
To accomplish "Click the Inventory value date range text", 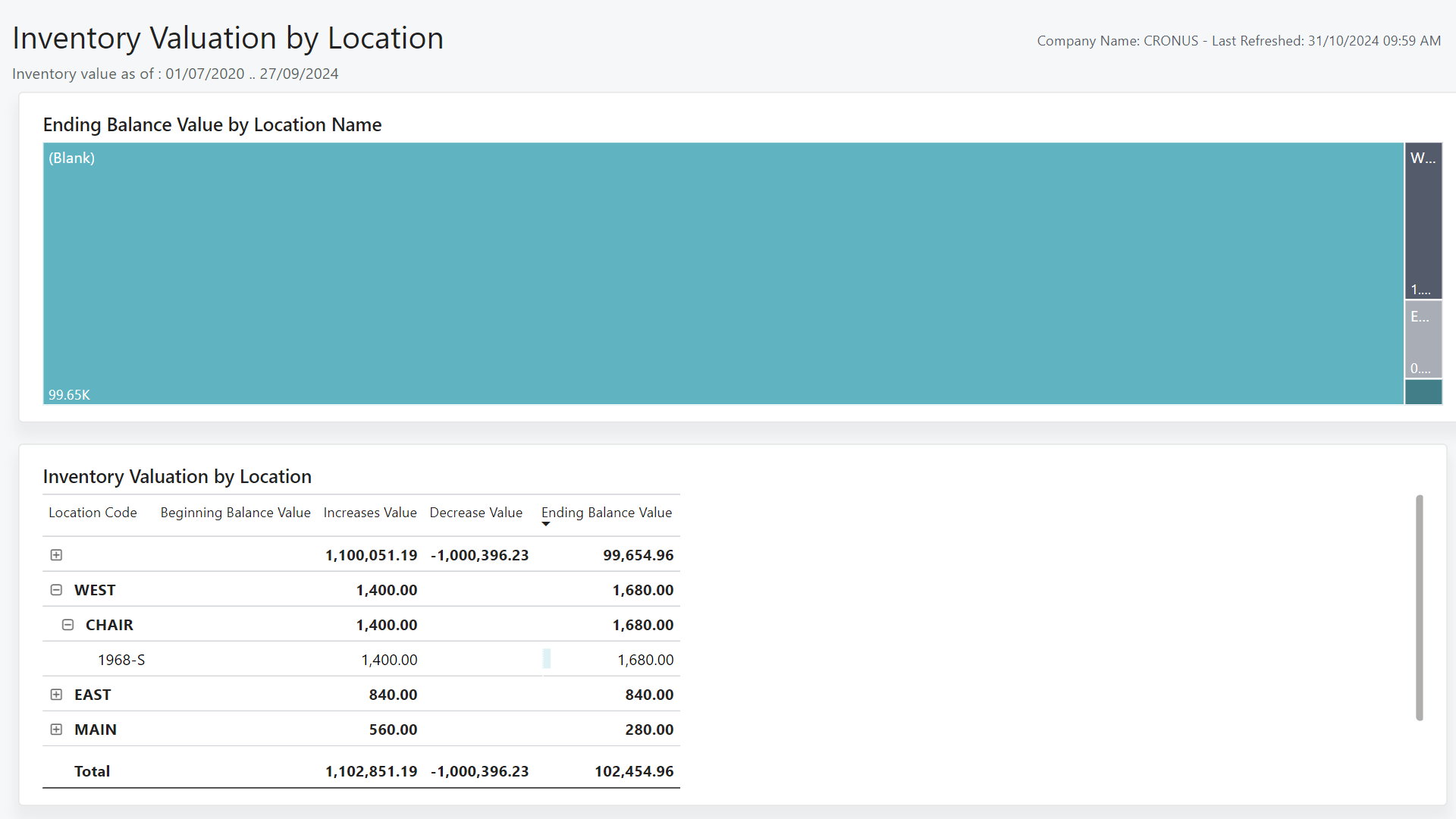I will (x=175, y=74).
